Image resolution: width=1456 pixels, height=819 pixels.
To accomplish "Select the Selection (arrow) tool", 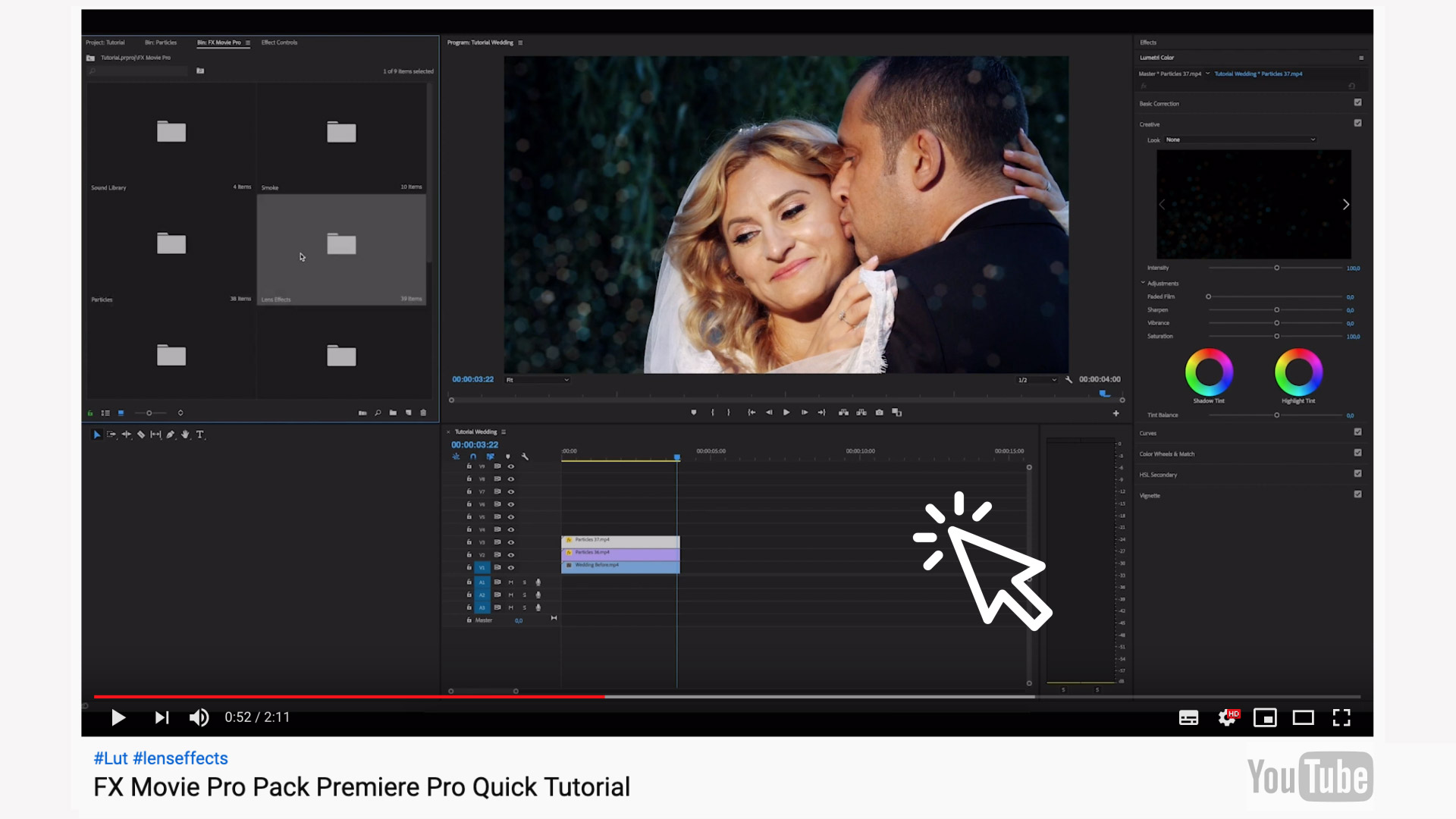I will click(97, 435).
